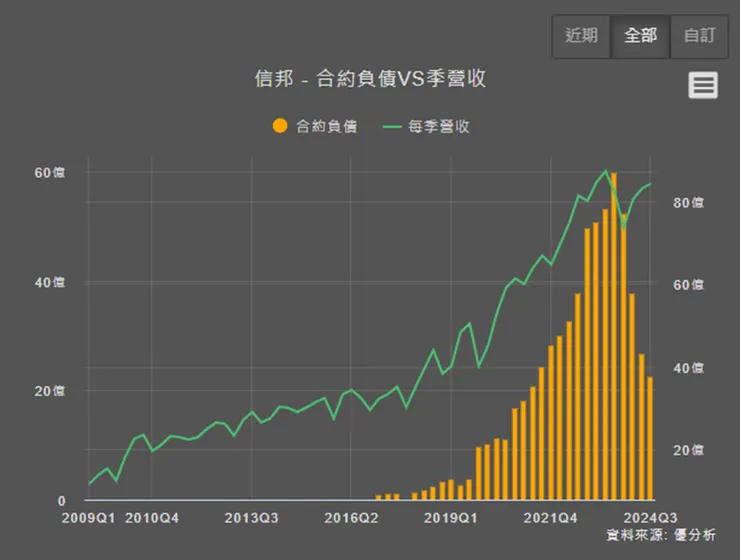The image size is (740, 560).
Task: Toggle the 每季營收 legend line series
Action: 426,126
